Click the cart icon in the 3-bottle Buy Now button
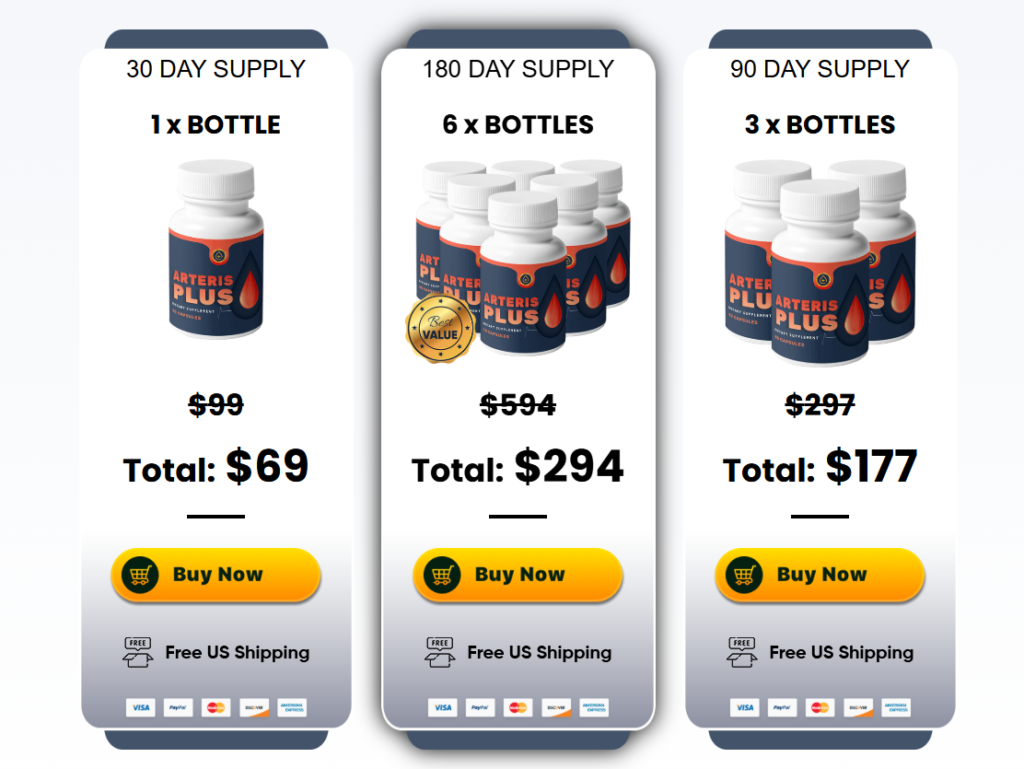 tap(744, 575)
